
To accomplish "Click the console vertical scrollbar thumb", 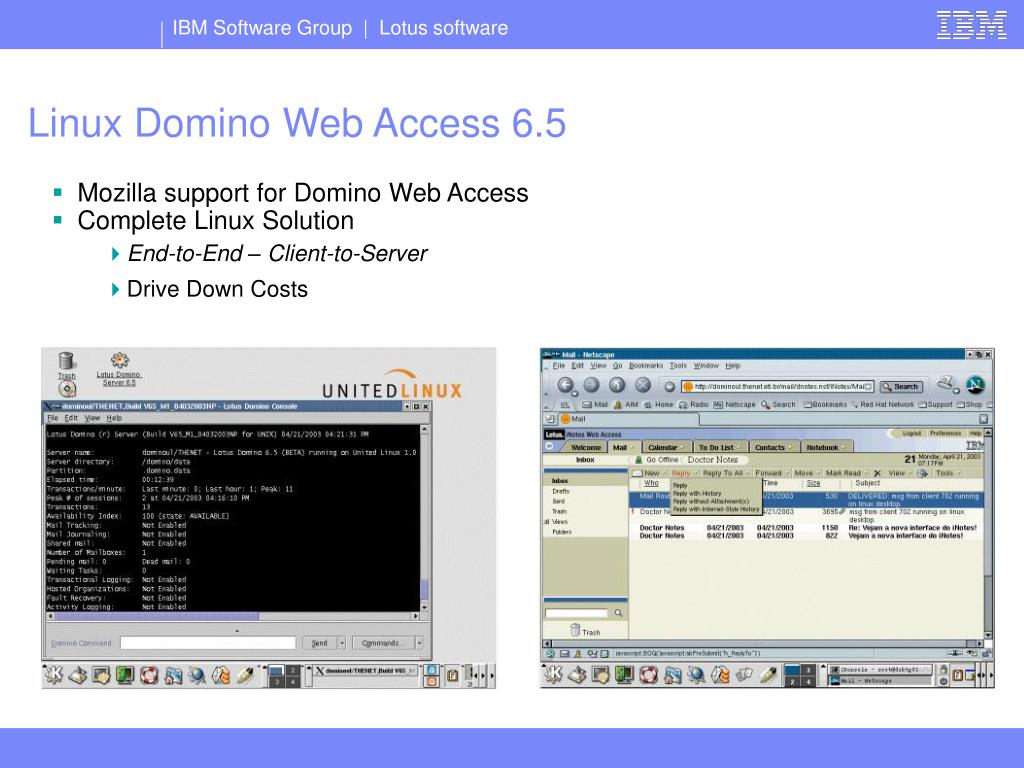I will pos(424,590).
